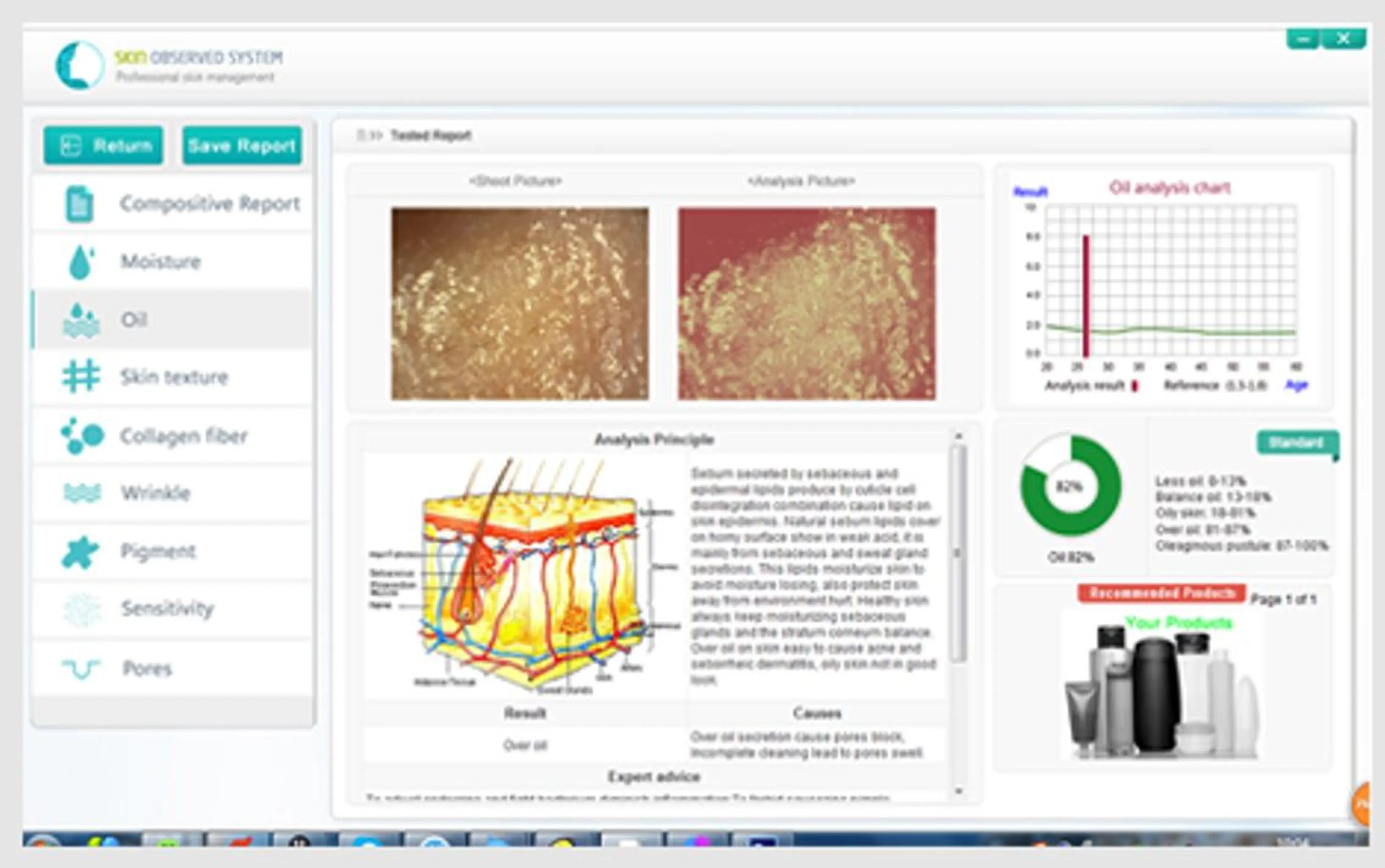Select the Sensitivity mesh icon
Viewport: 1385px width, 868px height.
(82, 609)
